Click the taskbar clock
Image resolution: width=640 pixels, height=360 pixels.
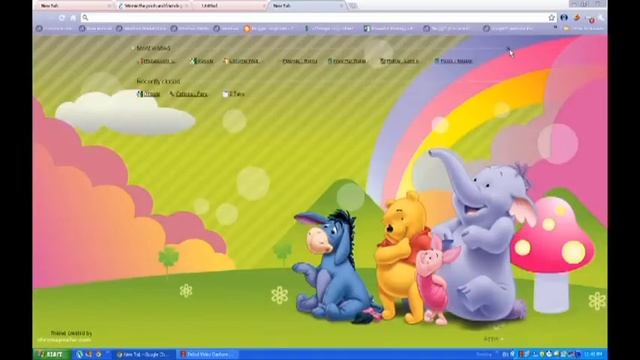coord(593,354)
